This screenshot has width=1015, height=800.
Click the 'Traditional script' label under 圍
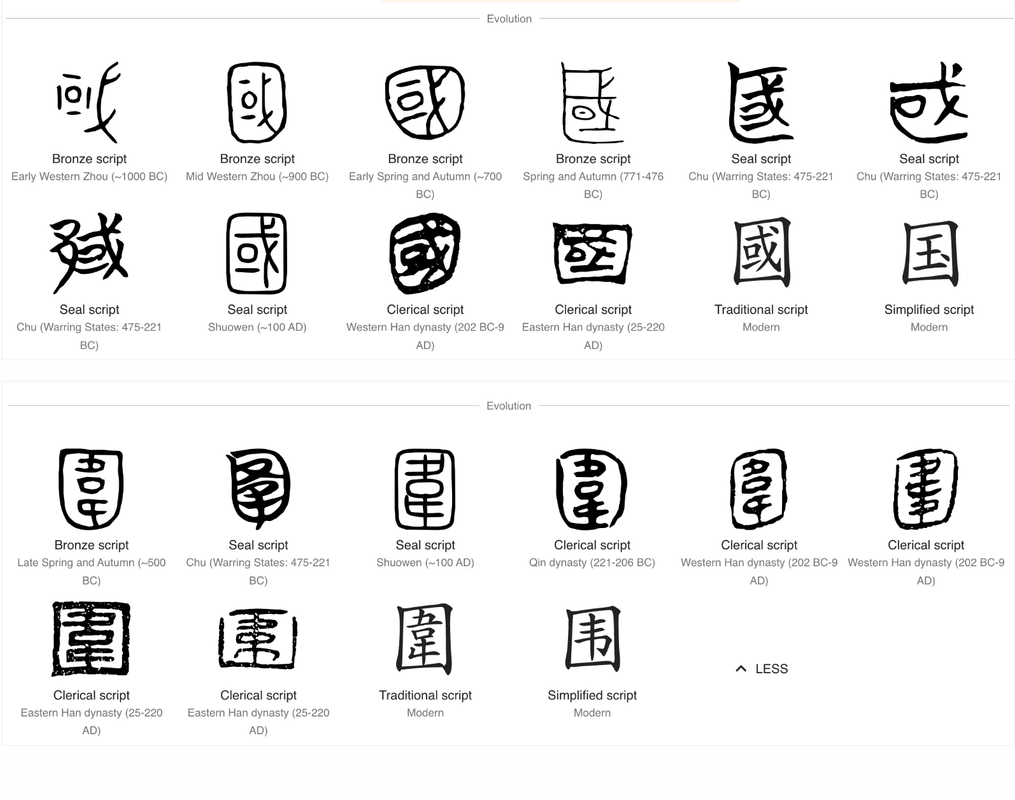coord(425,695)
